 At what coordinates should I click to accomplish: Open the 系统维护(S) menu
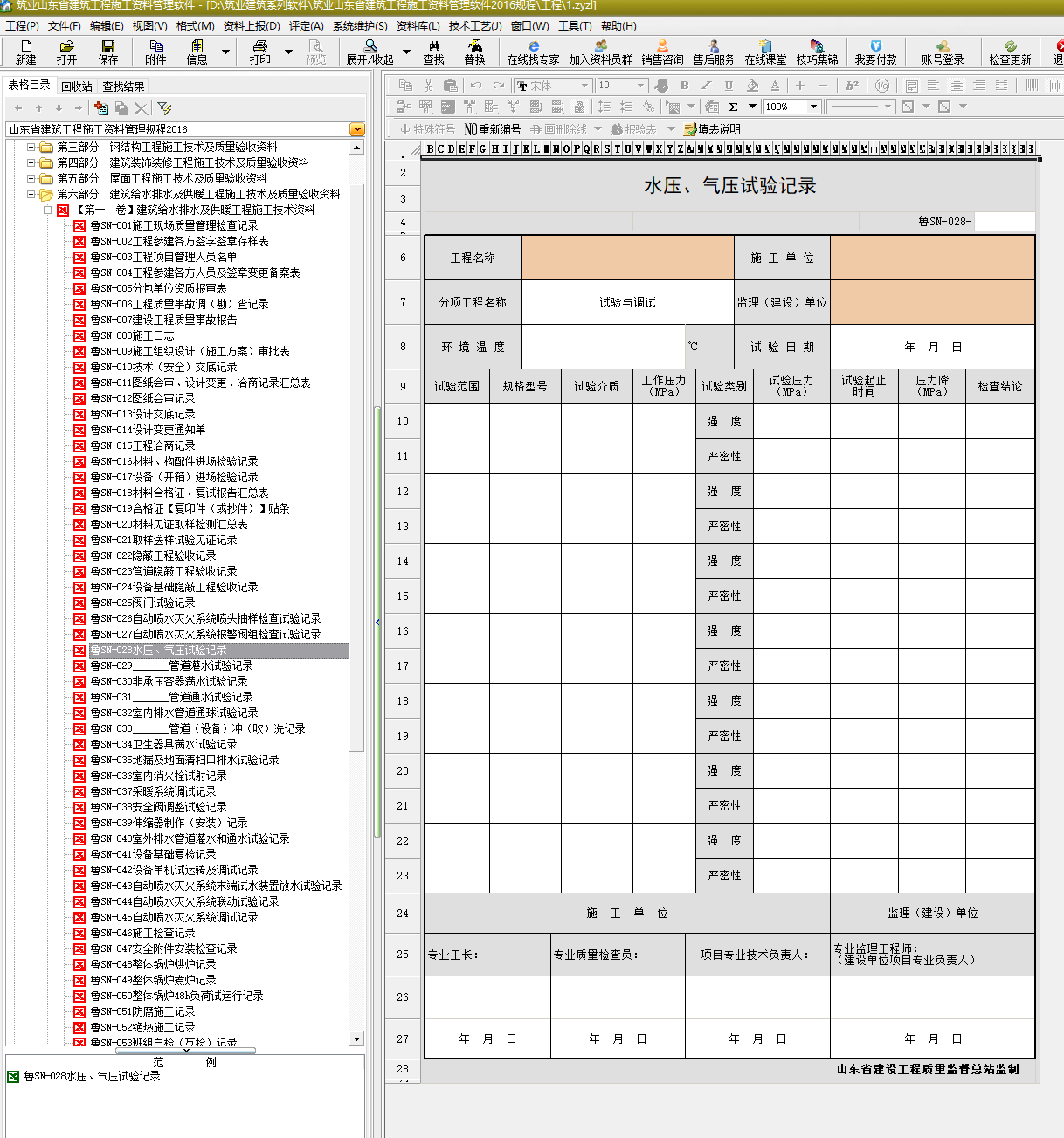tap(360, 26)
